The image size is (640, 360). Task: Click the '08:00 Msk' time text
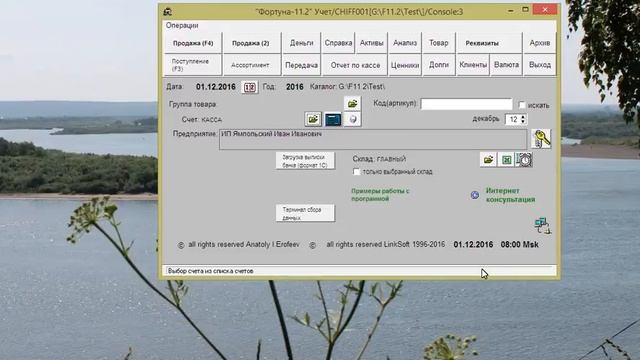click(519, 244)
